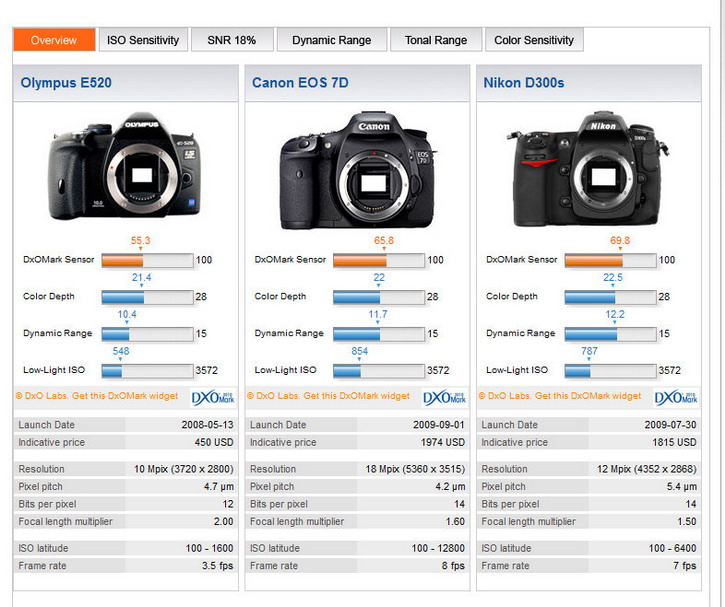The width and height of the screenshot is (725, 607).
Task: Switch to the ISO Sensitivity tab
Action: 143,40
